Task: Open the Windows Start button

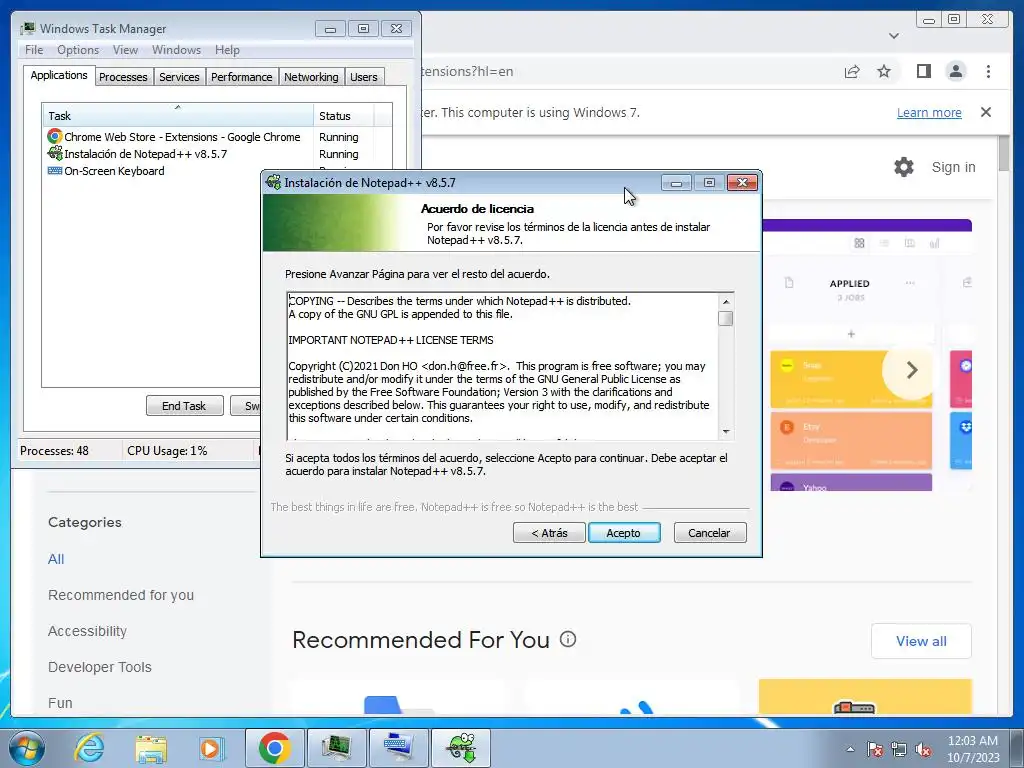Action: (27, 748)
